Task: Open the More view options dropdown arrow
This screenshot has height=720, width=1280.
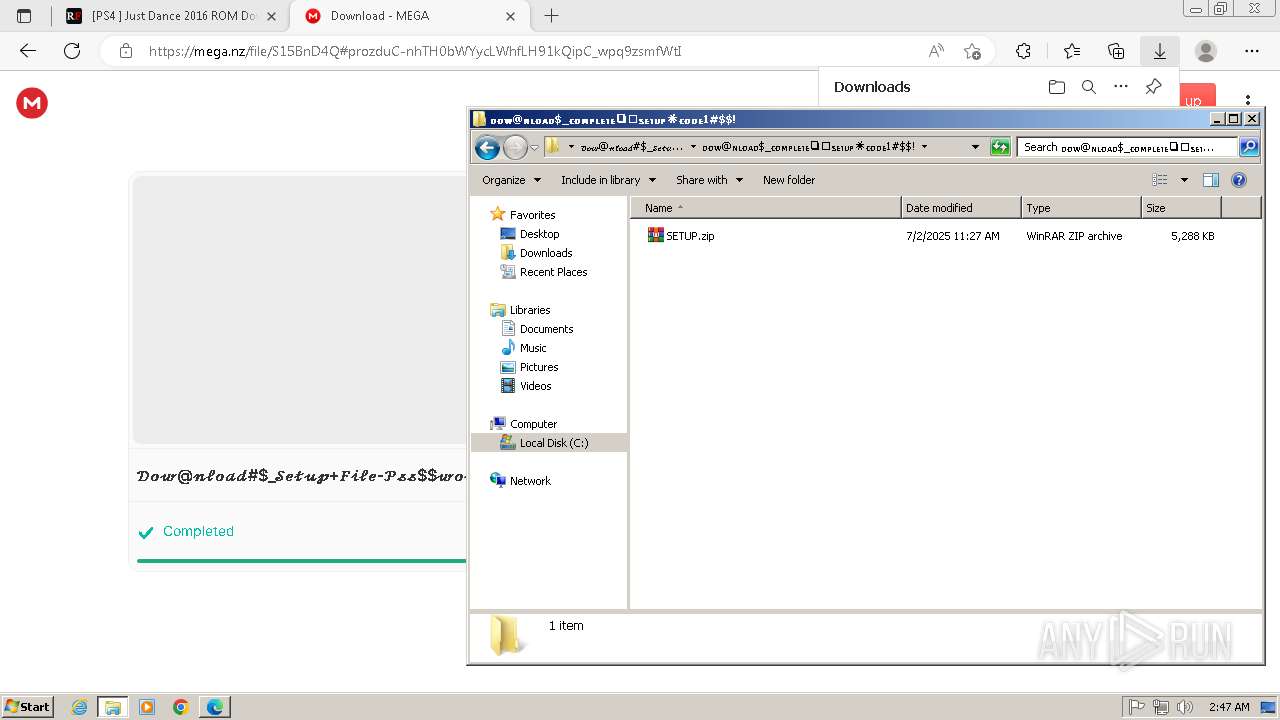Action: pyautogui.click(x=1184, y=180)
